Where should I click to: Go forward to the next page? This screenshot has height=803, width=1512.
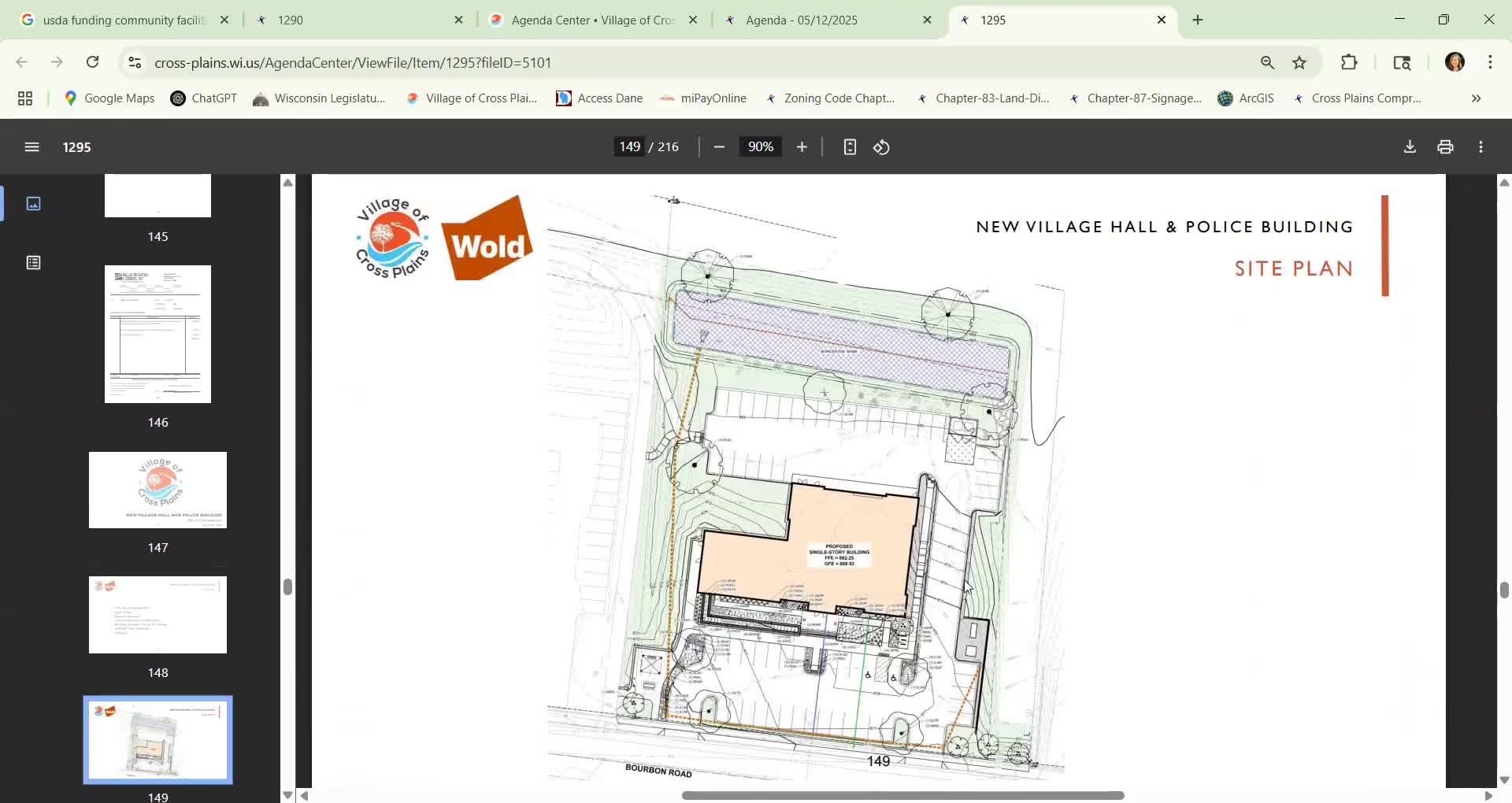pos(57,62)
